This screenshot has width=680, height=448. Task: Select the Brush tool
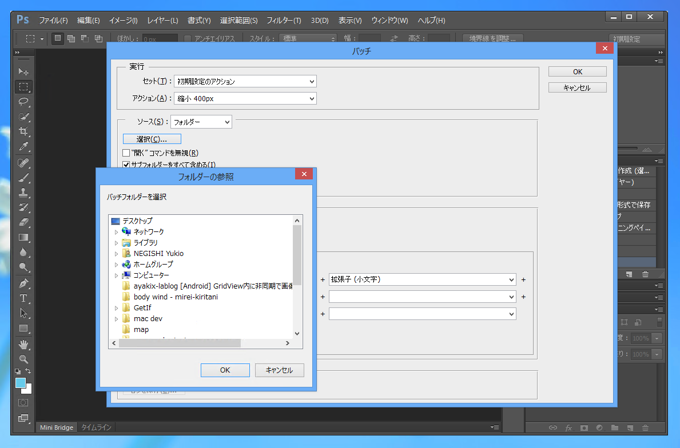[23, 178]
